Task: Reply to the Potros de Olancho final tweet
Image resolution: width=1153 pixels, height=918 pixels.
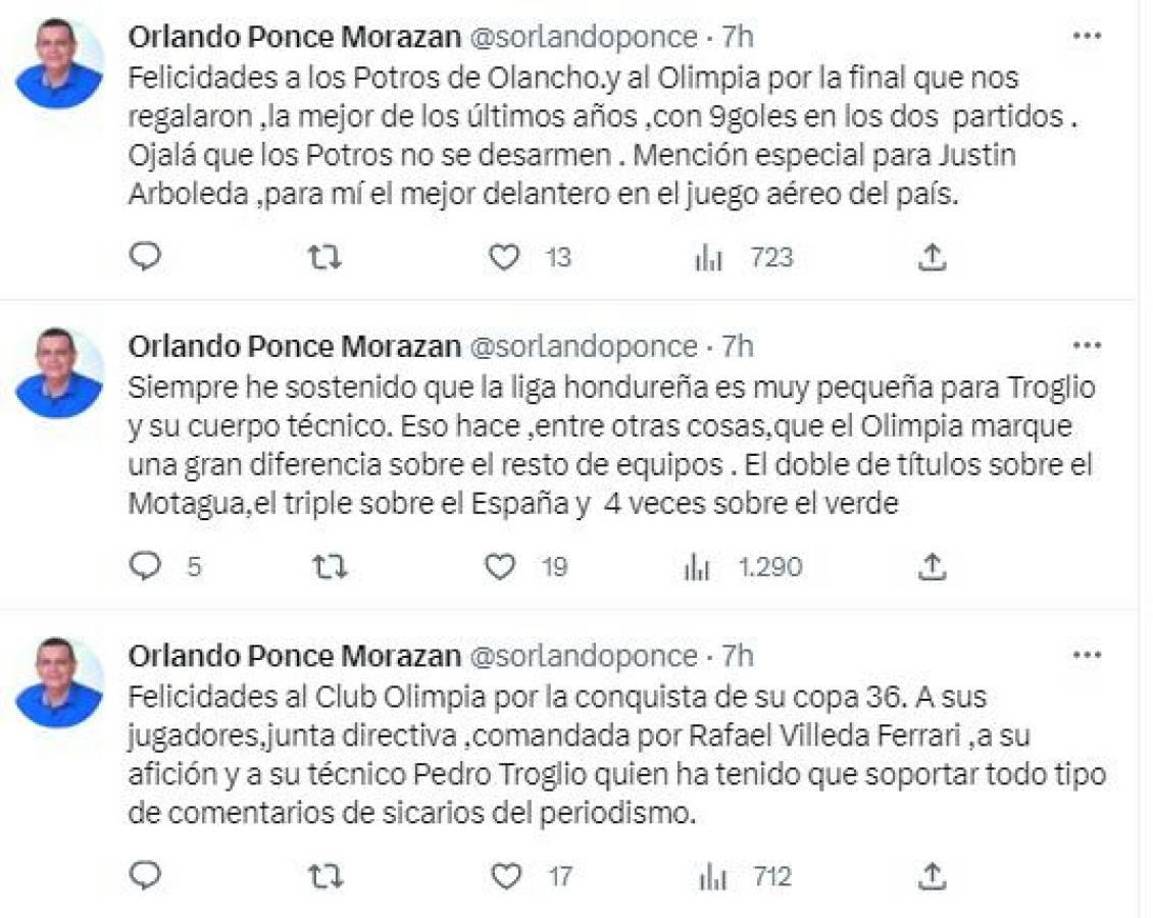Action: tap(146, 257)
